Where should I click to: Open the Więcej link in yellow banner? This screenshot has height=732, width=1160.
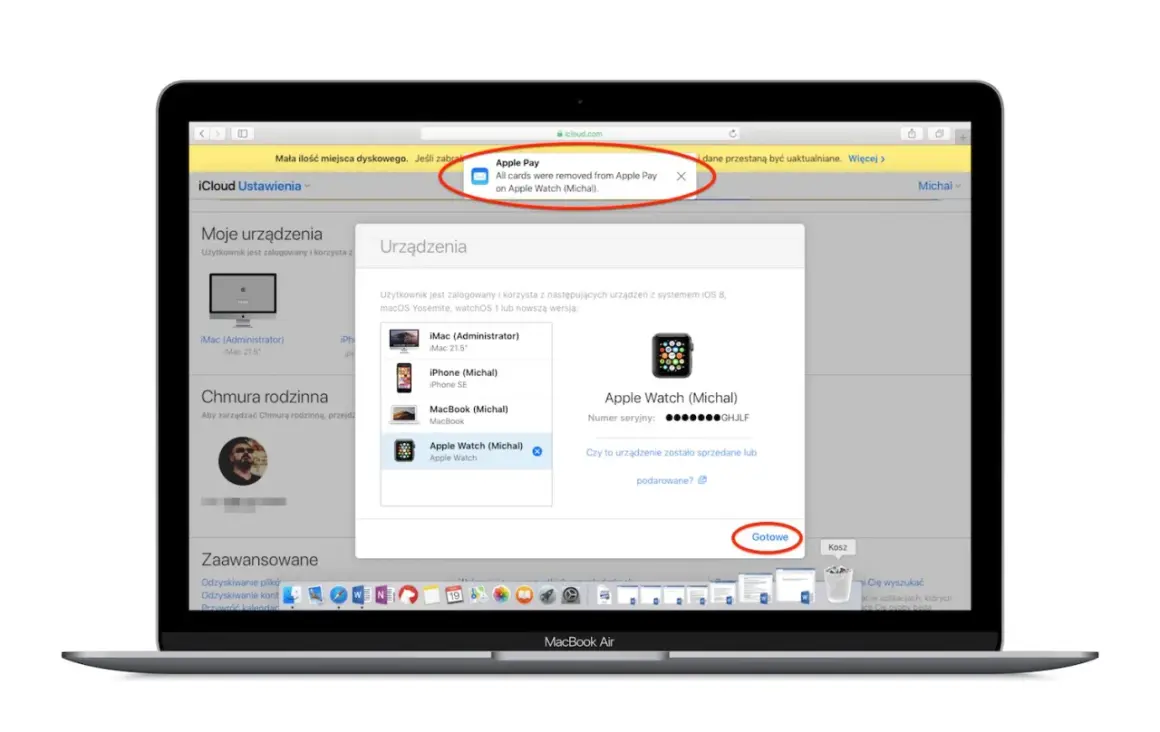pyautogui.click(x=866, y=158)
